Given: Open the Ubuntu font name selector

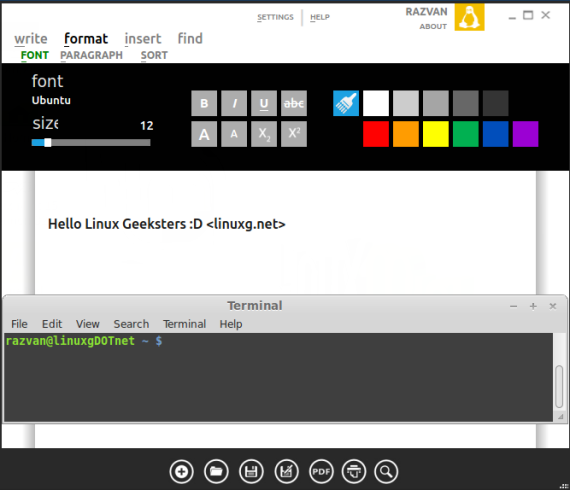Looking at the screenshot, I should [51, 100].
